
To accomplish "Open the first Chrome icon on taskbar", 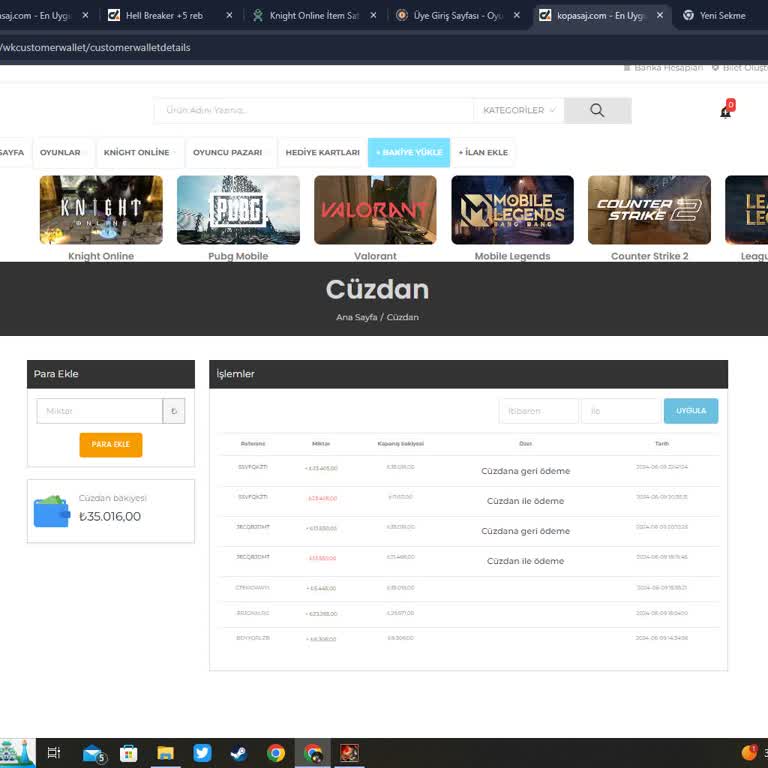I will click(x=276, y=753).
